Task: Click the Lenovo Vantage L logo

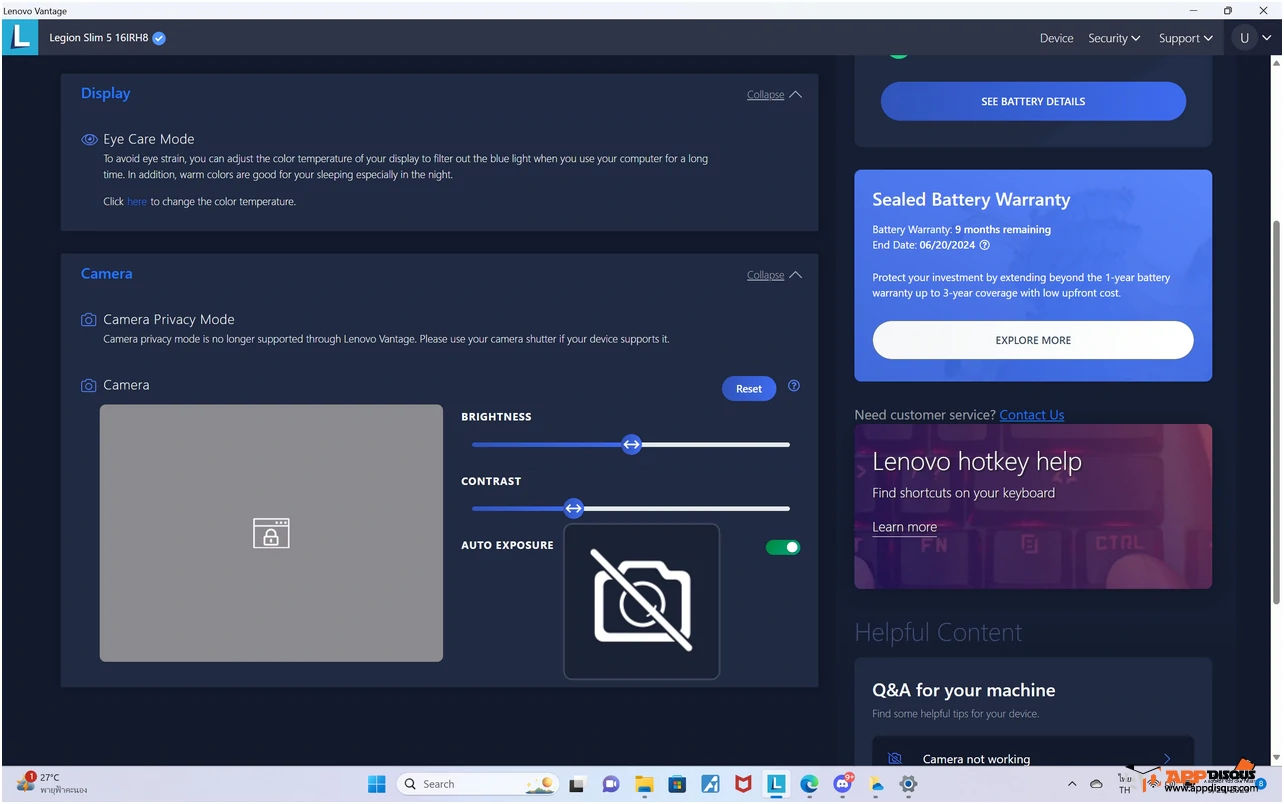Action: coord(20,37)
